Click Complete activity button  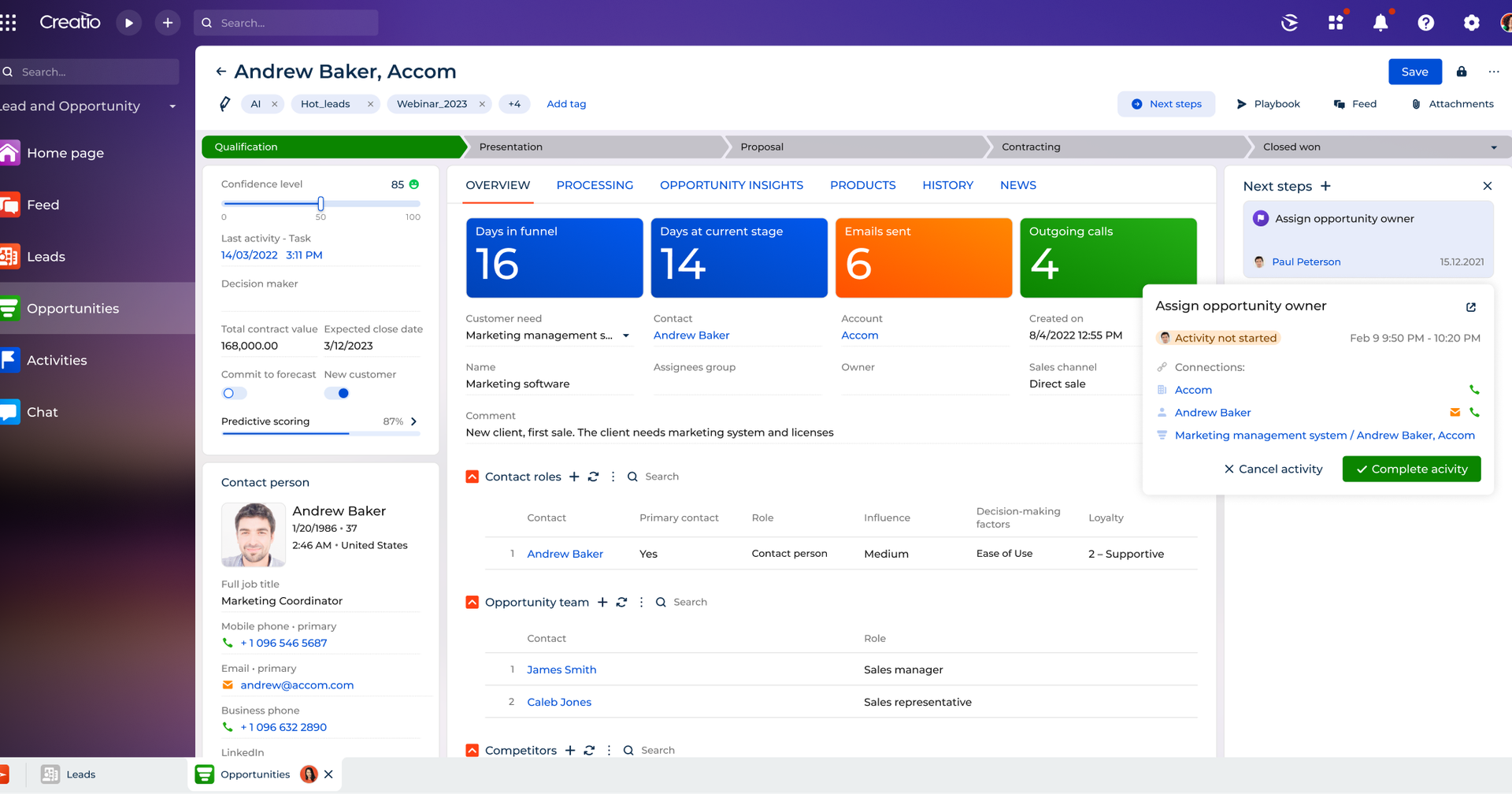(1411, 469)
